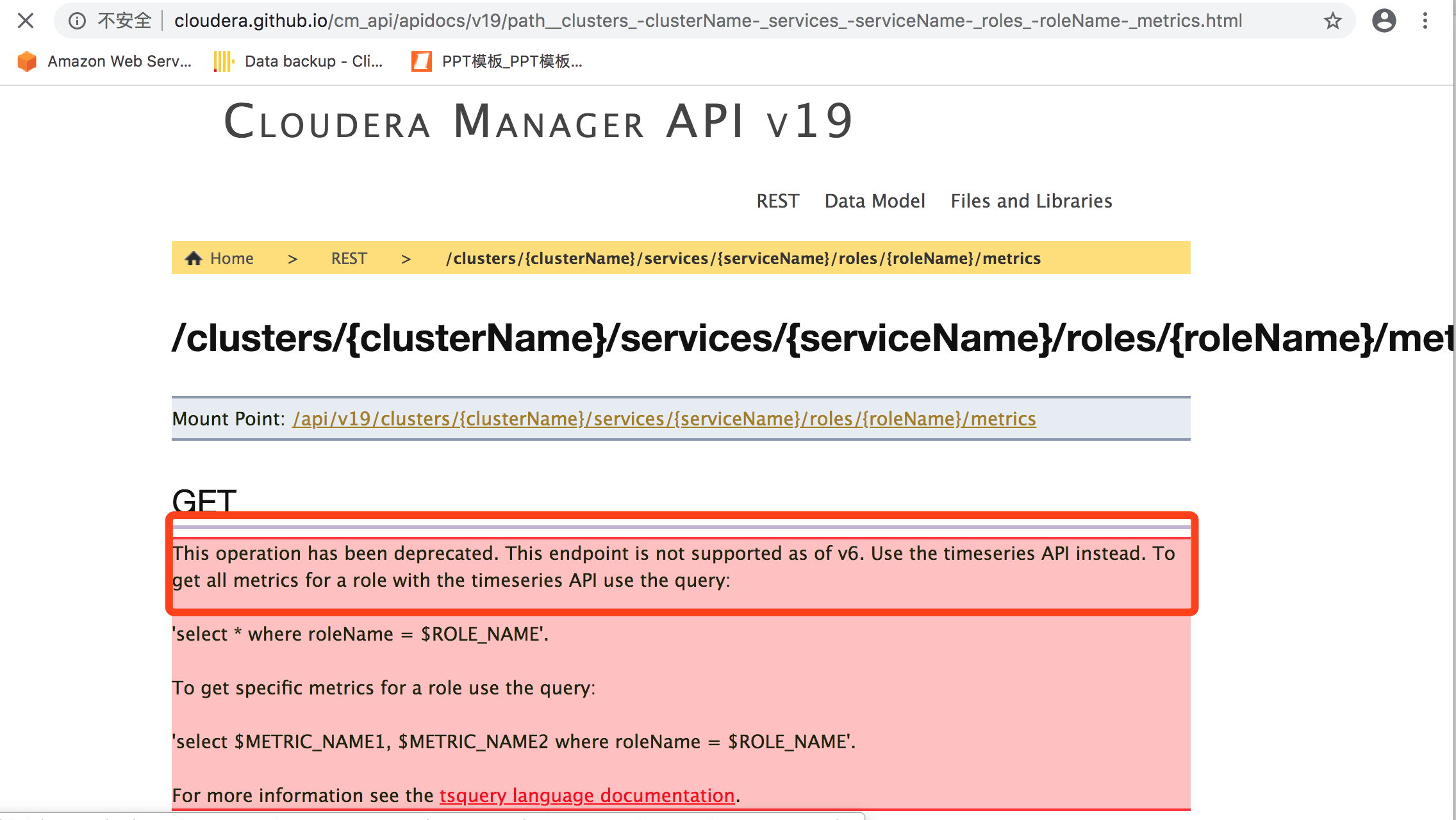Click the Home icon in breadcrumb
This screenshot has width=1456, height=820.
[x=193, y=258]
